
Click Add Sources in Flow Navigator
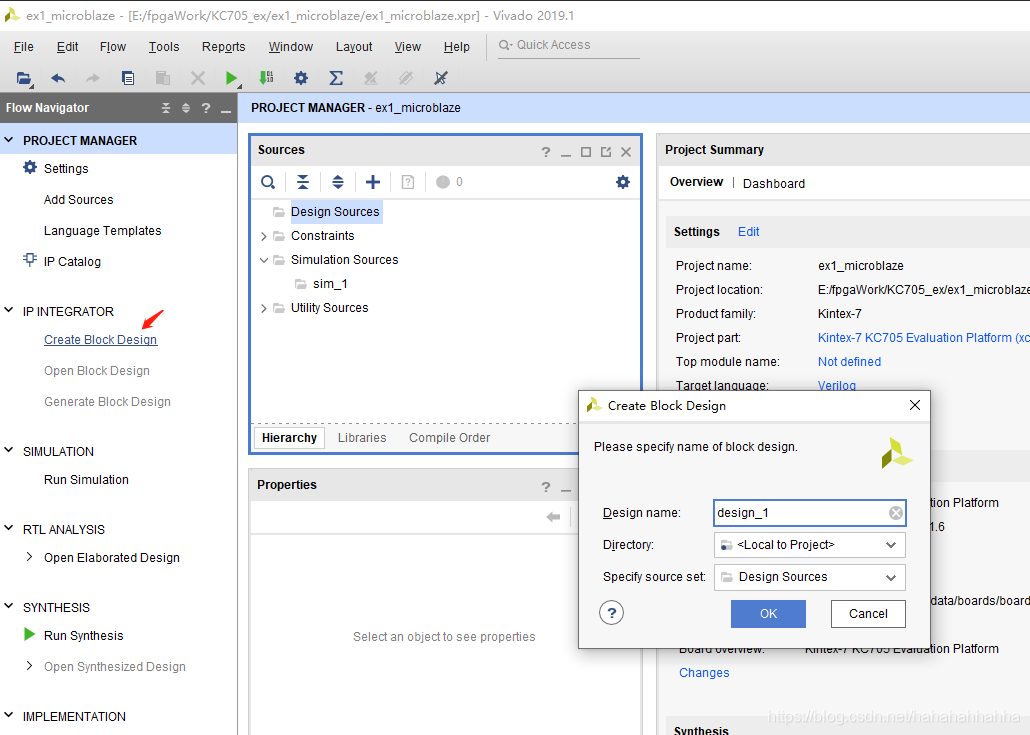click(x=78, y=200)
